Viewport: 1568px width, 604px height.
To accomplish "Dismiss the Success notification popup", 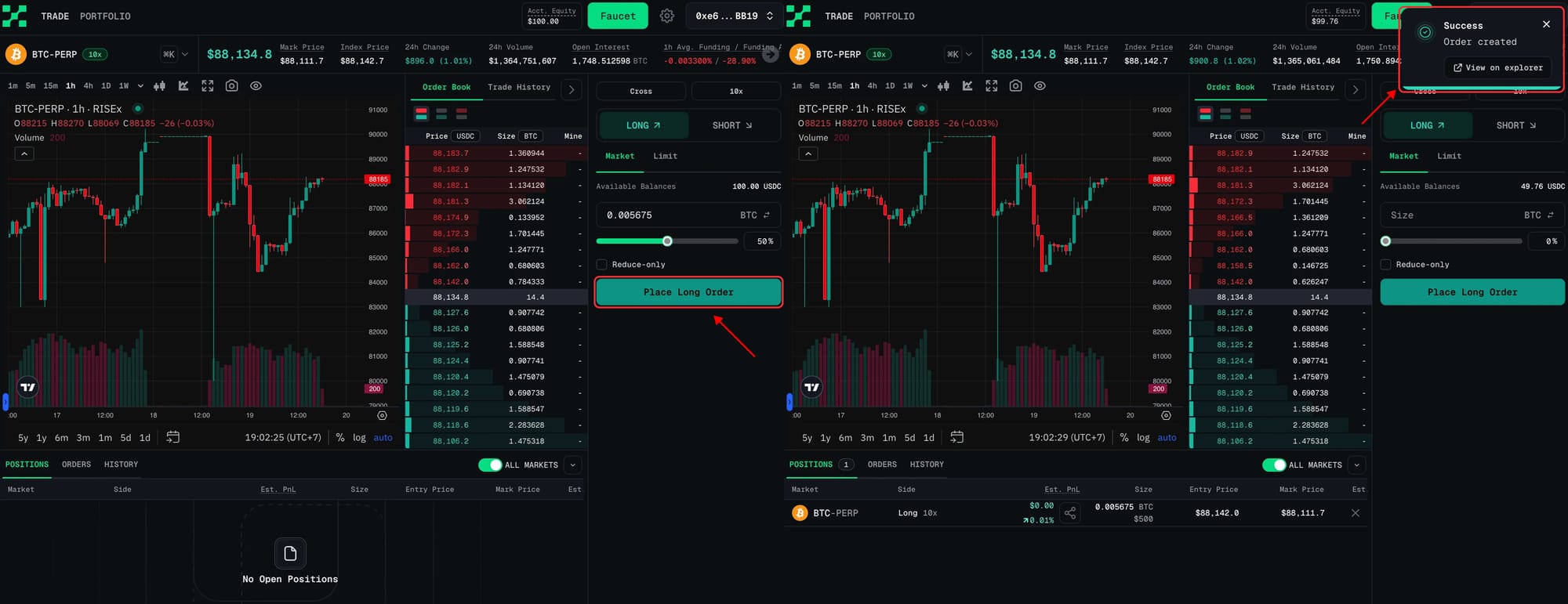I will [x=1546, y=24].
